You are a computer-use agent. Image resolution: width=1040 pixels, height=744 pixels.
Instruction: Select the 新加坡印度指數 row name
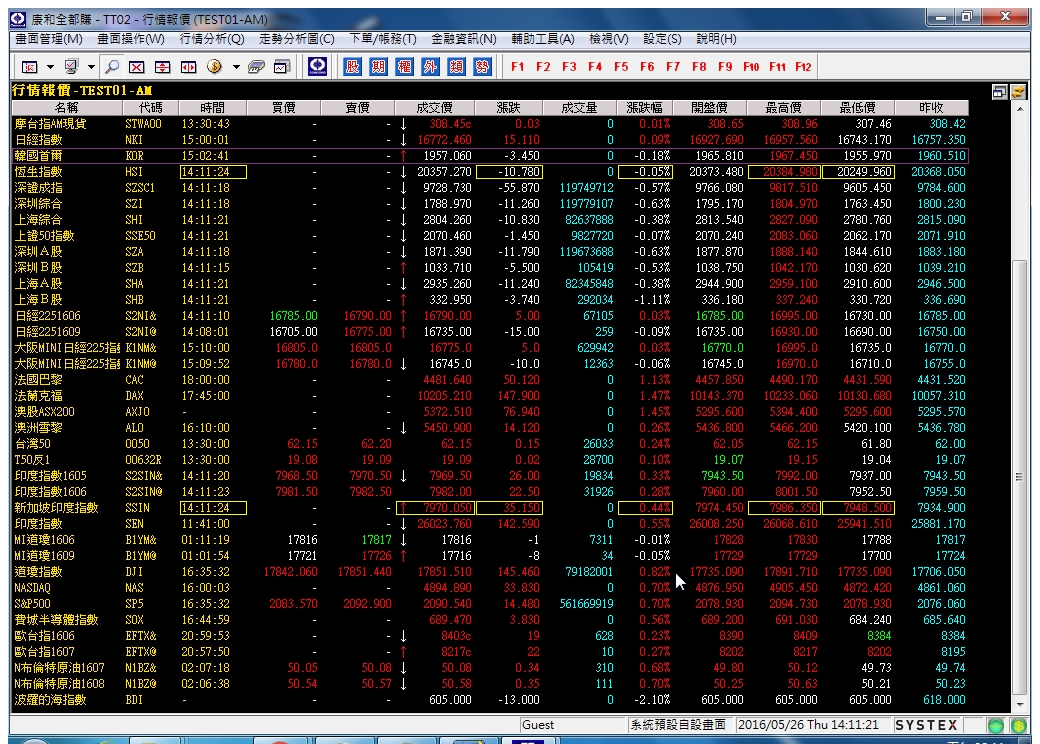(x=56, y=508)
